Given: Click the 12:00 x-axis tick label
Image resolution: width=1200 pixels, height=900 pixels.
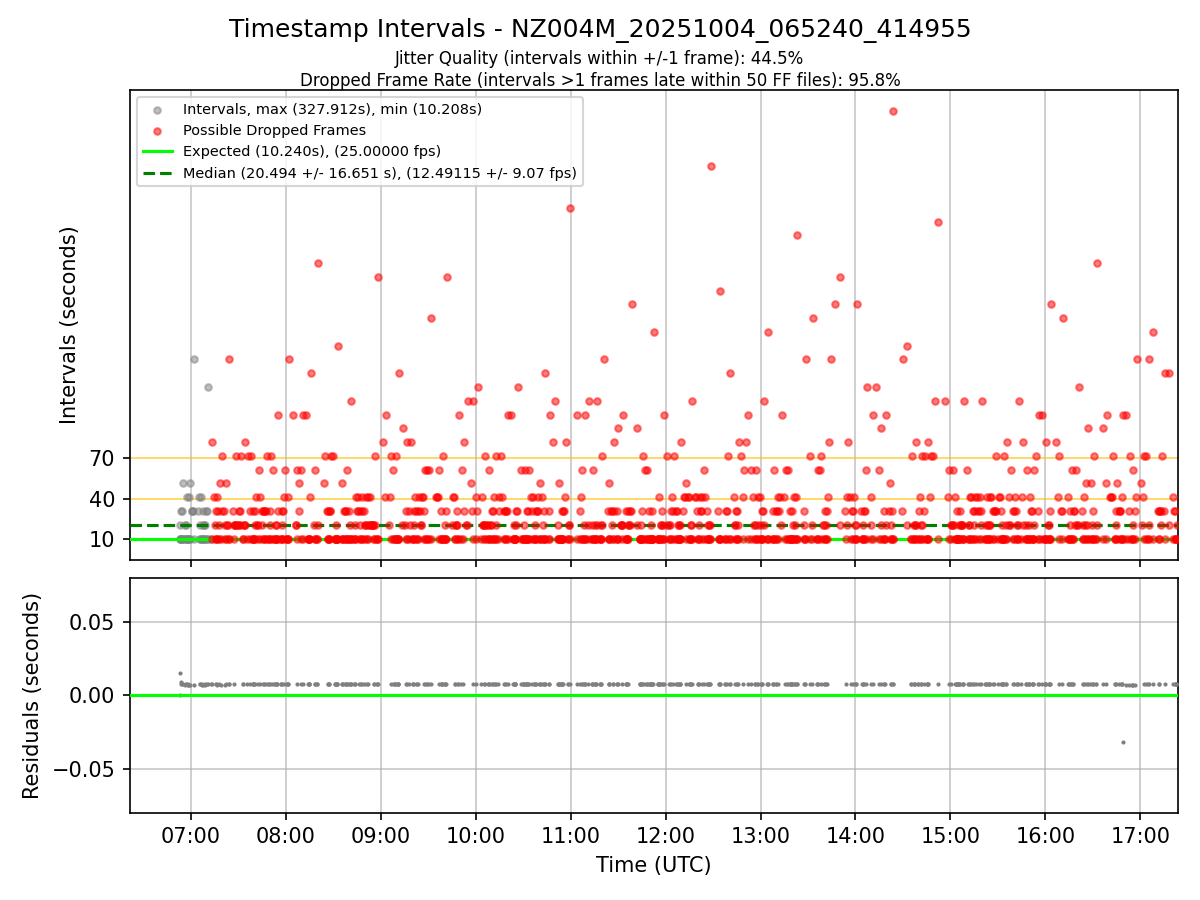Looking at the screenshot, I should tap(665, 834).
